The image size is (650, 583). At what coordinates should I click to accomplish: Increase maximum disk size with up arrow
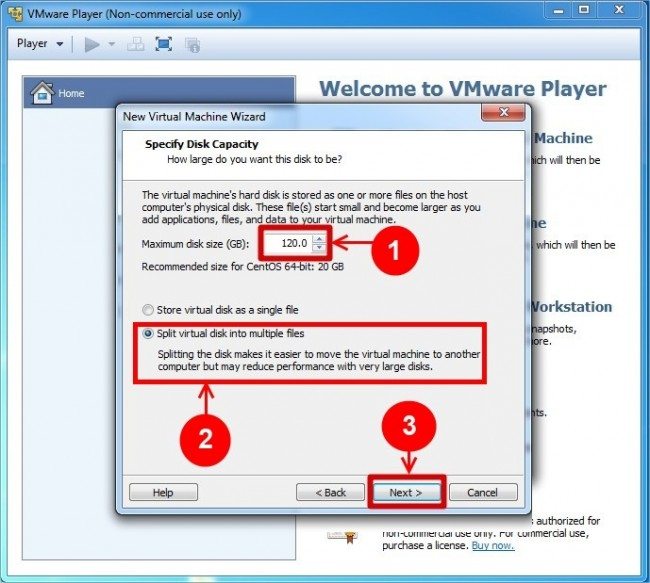pos(319,239)
